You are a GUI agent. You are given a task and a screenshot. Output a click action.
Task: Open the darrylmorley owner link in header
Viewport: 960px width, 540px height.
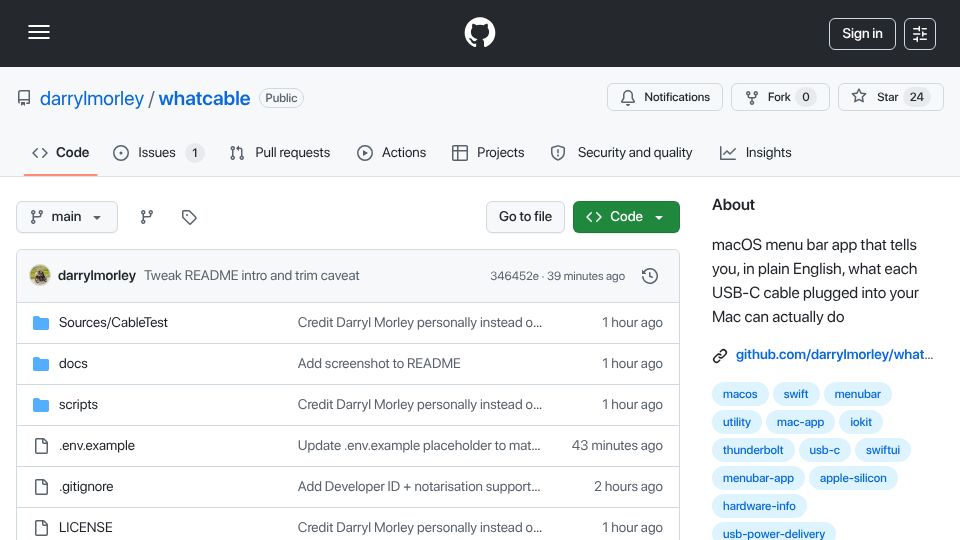coord(92,99)
